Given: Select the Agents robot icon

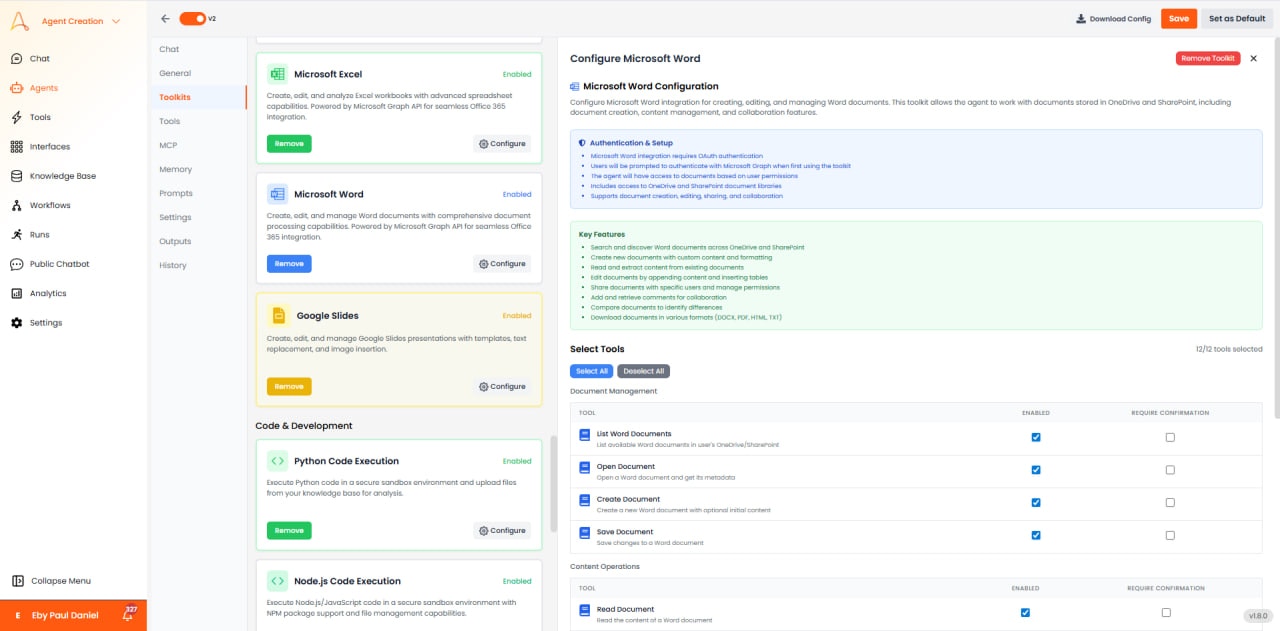Looking at the screenshot, I should click(17, 88).
